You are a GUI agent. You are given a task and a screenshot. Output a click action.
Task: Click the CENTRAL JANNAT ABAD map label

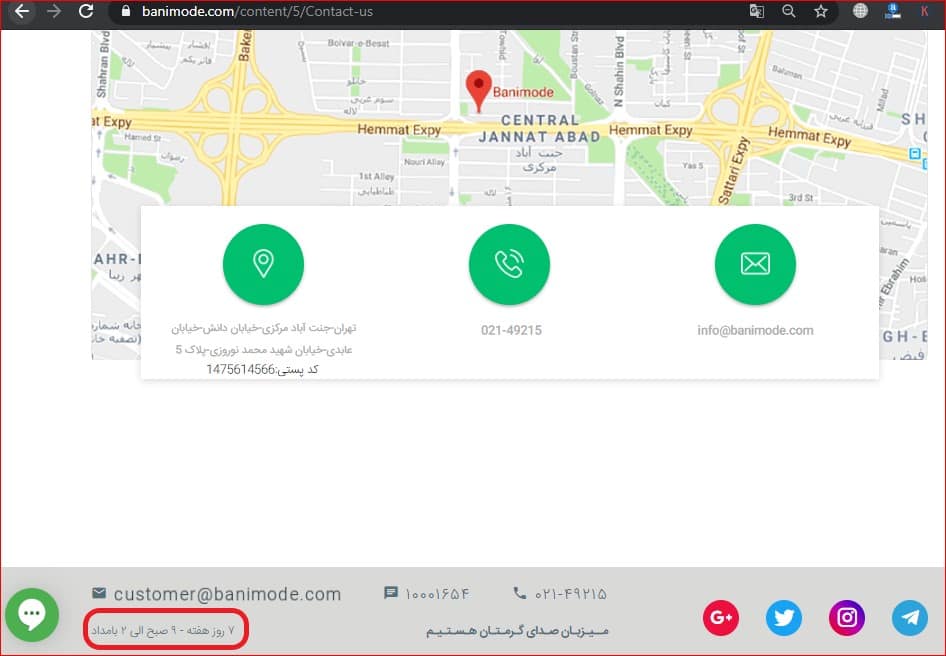540,129
